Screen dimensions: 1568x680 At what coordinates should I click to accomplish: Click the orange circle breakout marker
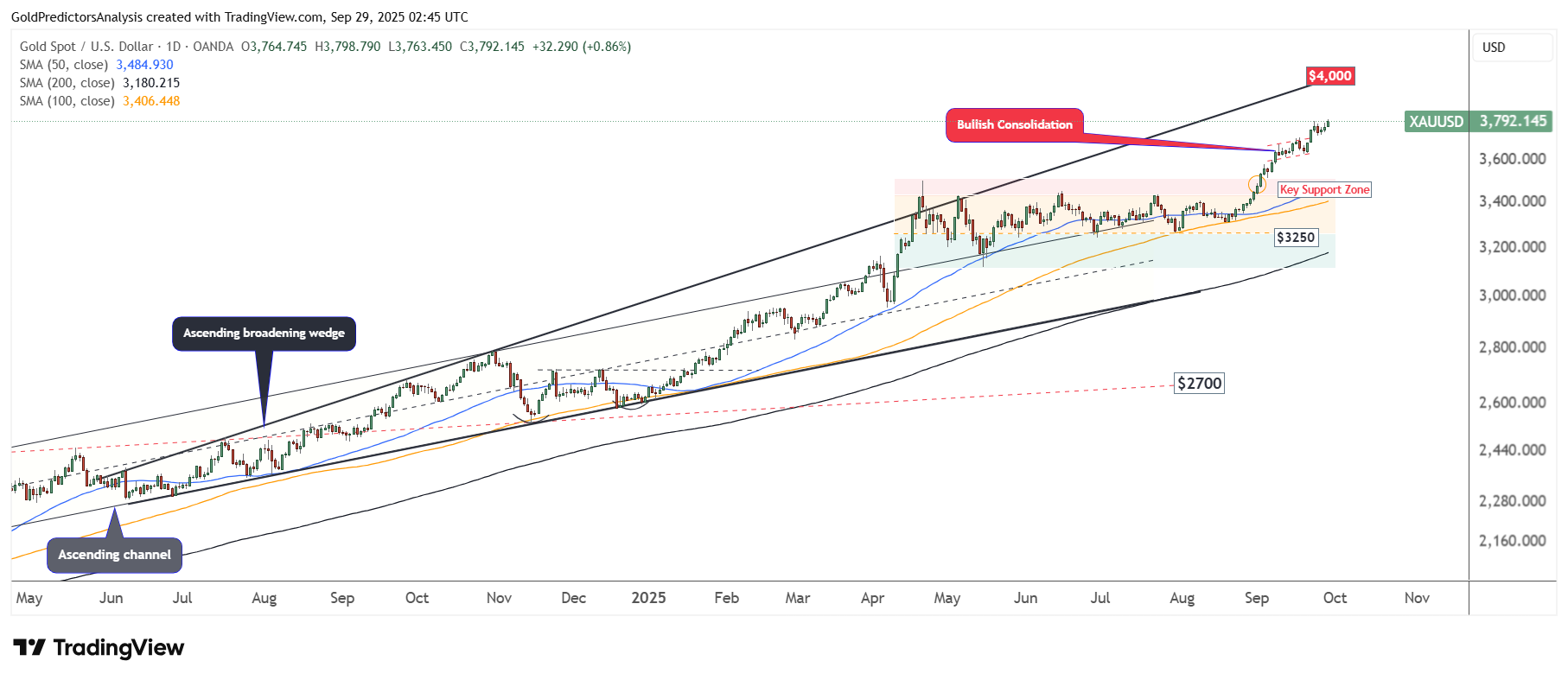point(1257,183)
